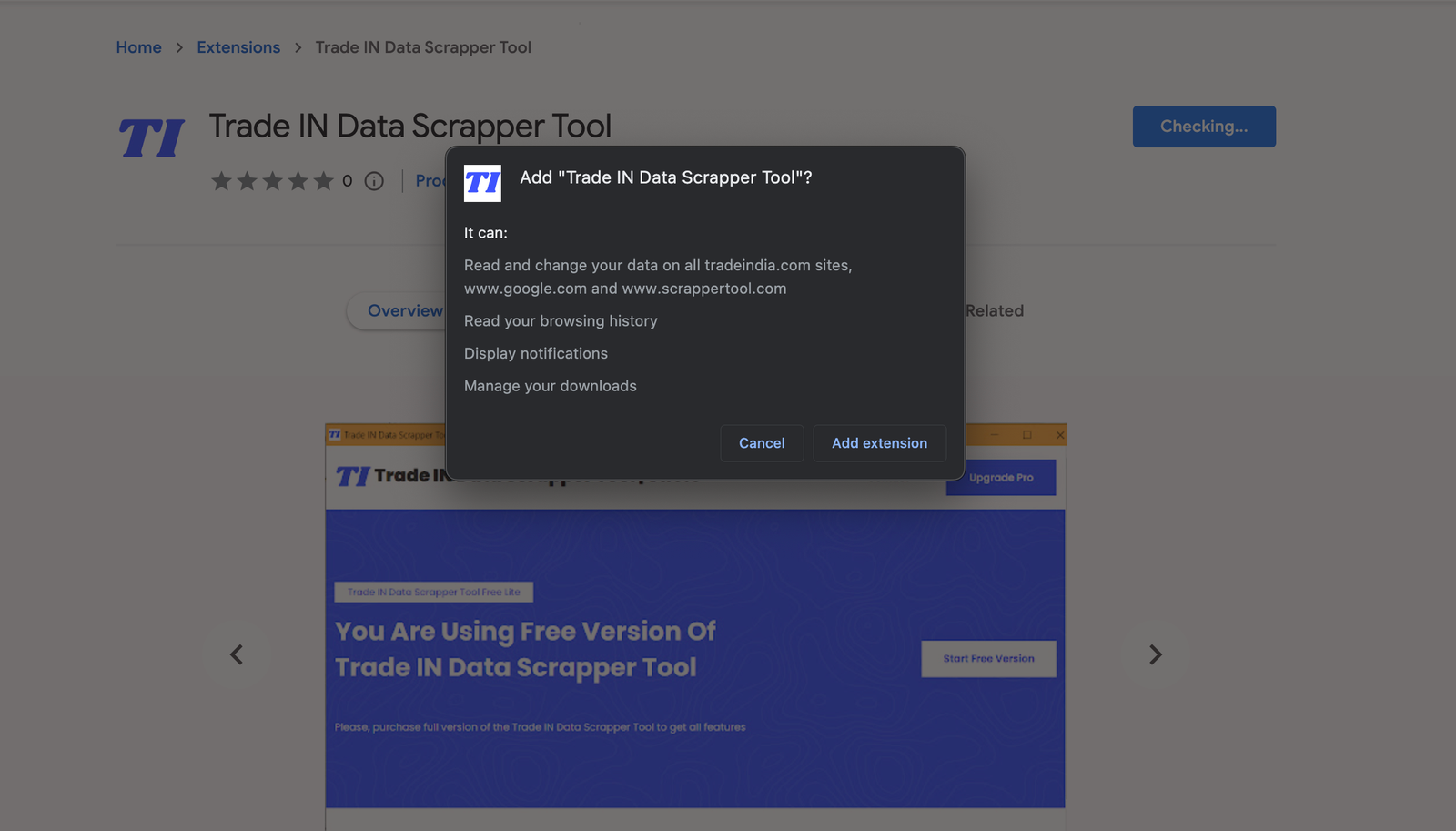Show the next screenshot with right arrow
This screenshot has width=1456, height=831.
click(1156, 654)
